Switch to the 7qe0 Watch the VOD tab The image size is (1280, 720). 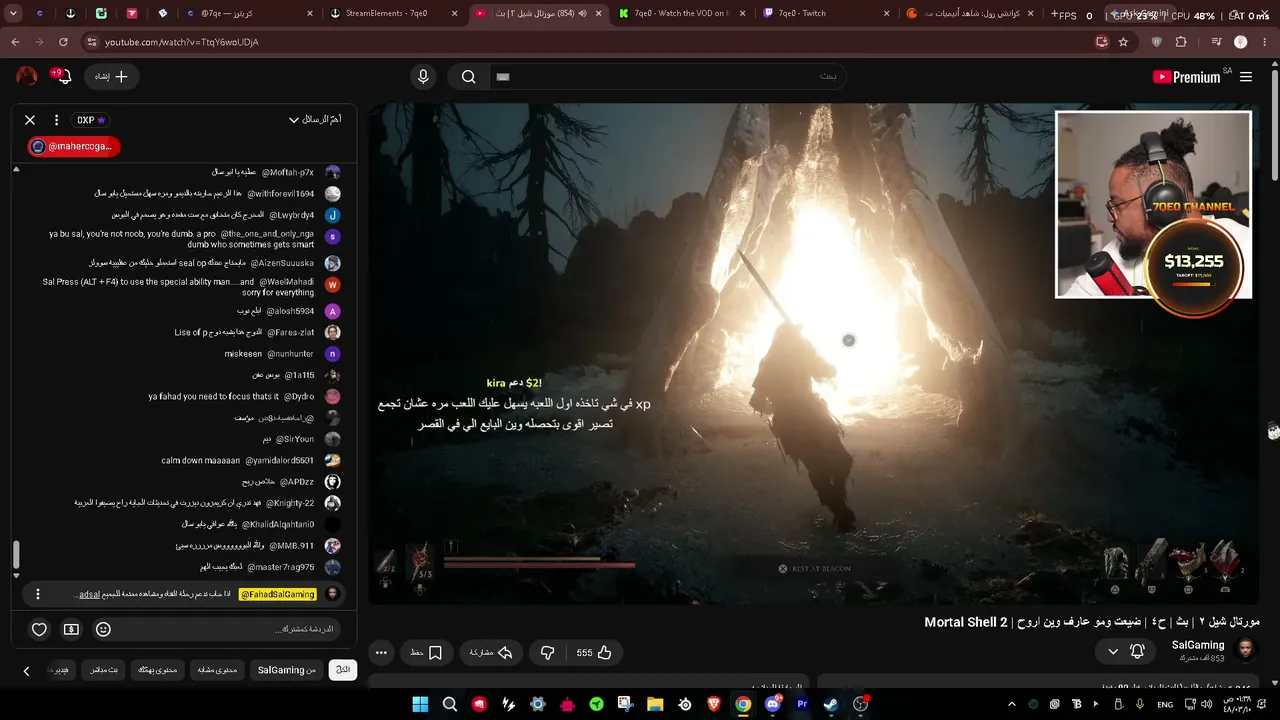point(682,13)
